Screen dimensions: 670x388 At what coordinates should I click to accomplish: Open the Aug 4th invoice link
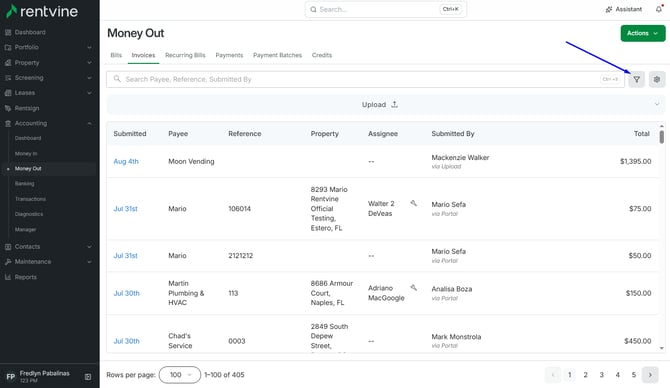coord(126,162)
